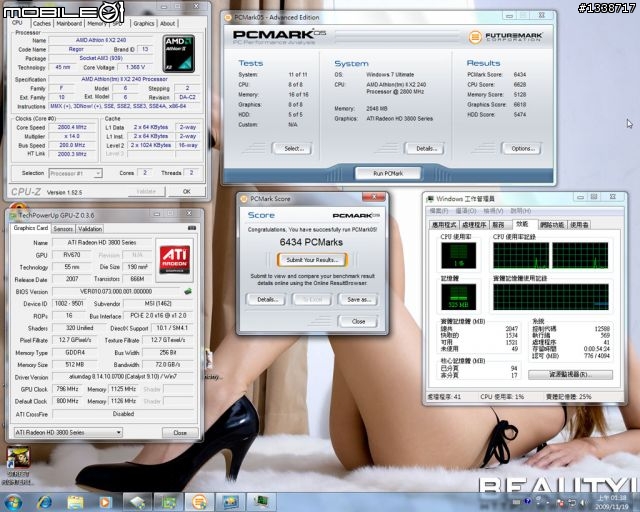Click the PCMark05 window title icon
Image resolution: width=640 pixels, height=512 pixels.
point(228,18)
